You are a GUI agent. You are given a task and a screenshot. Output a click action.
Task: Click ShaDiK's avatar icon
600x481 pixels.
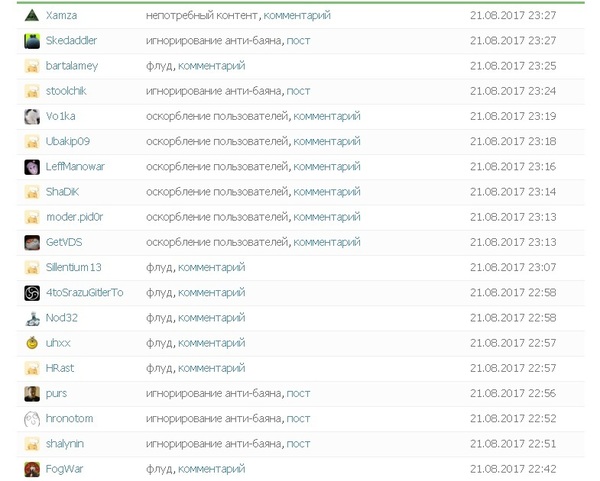pyautogui.click(x=32, y=192)
